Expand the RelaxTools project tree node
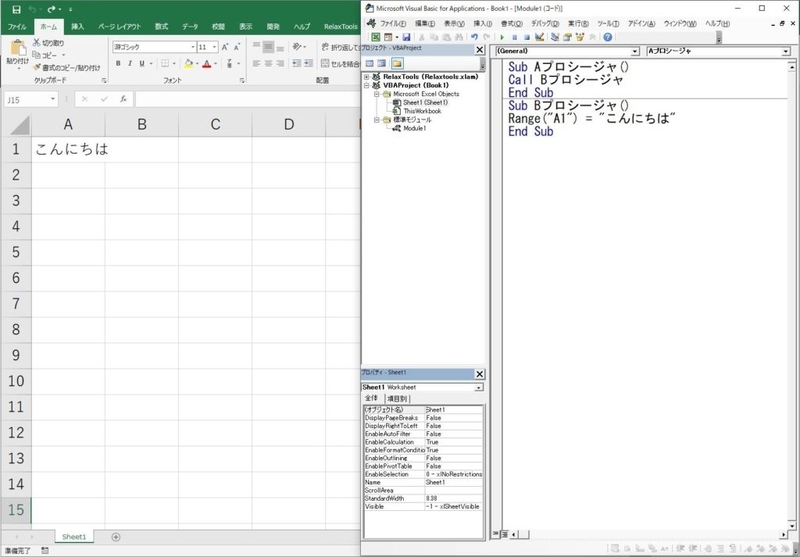 (366, 77)
